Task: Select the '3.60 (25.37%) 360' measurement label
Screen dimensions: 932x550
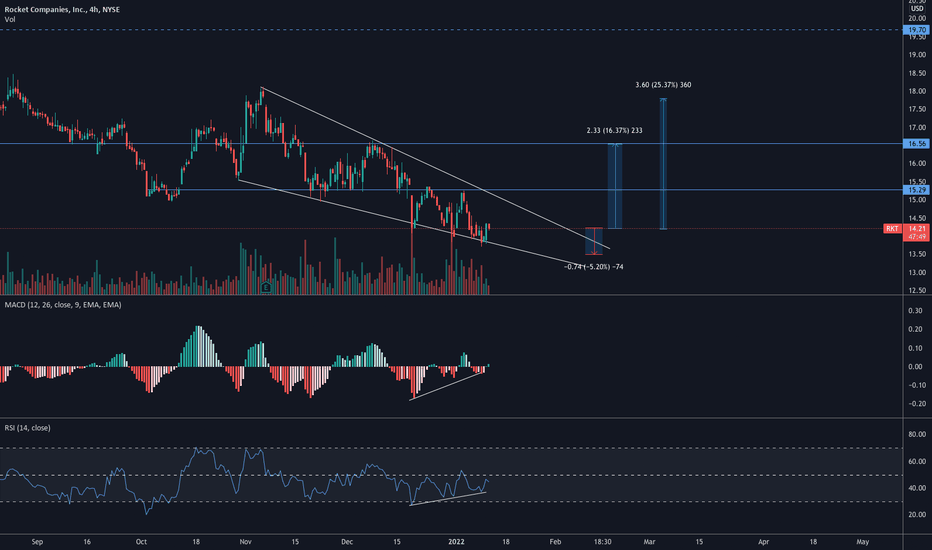Action: pyautogui.click(x=663, y=85)
